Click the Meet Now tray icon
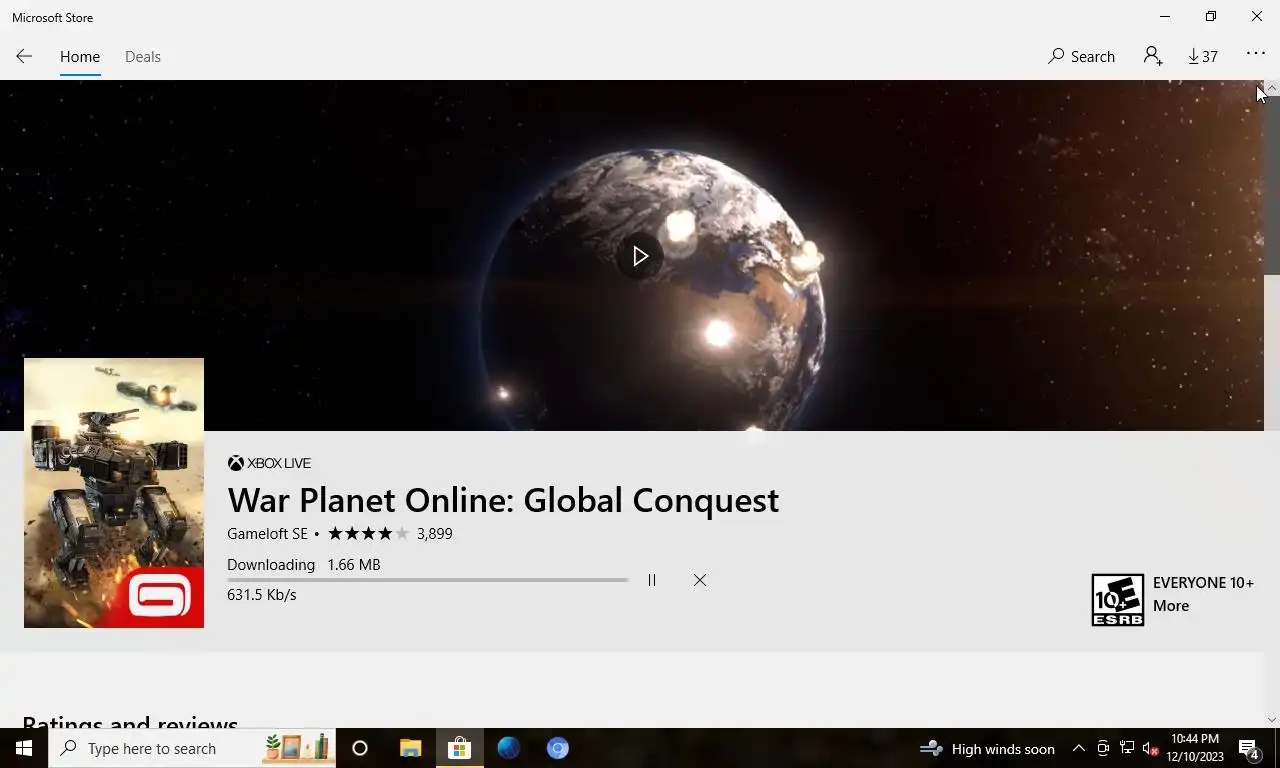 click(1103, 748)
